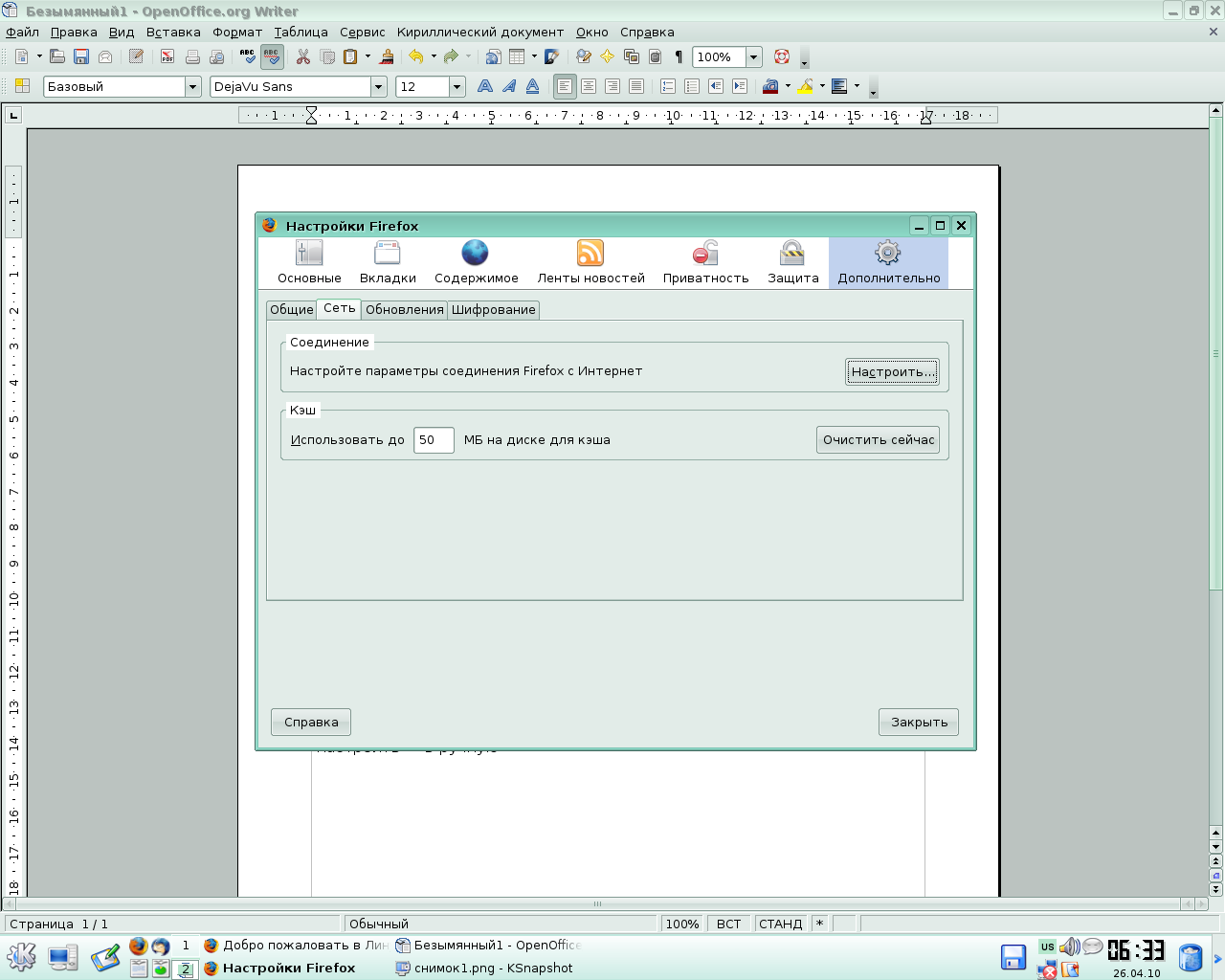Open the Правка menu in Writer
1225x980 pixels.
(x=74, y=32)
